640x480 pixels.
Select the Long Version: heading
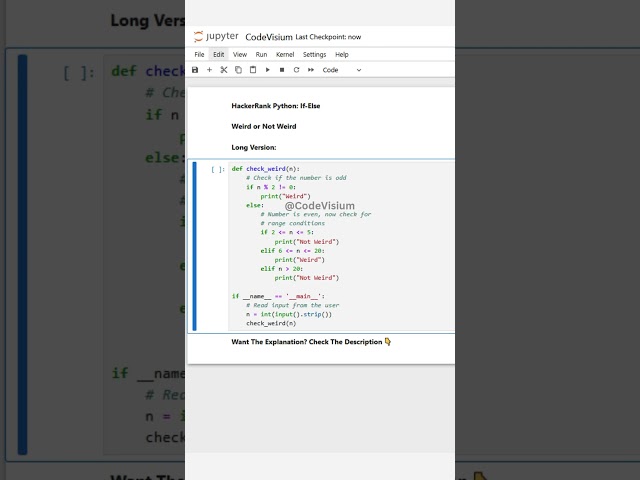click(253, 147)
